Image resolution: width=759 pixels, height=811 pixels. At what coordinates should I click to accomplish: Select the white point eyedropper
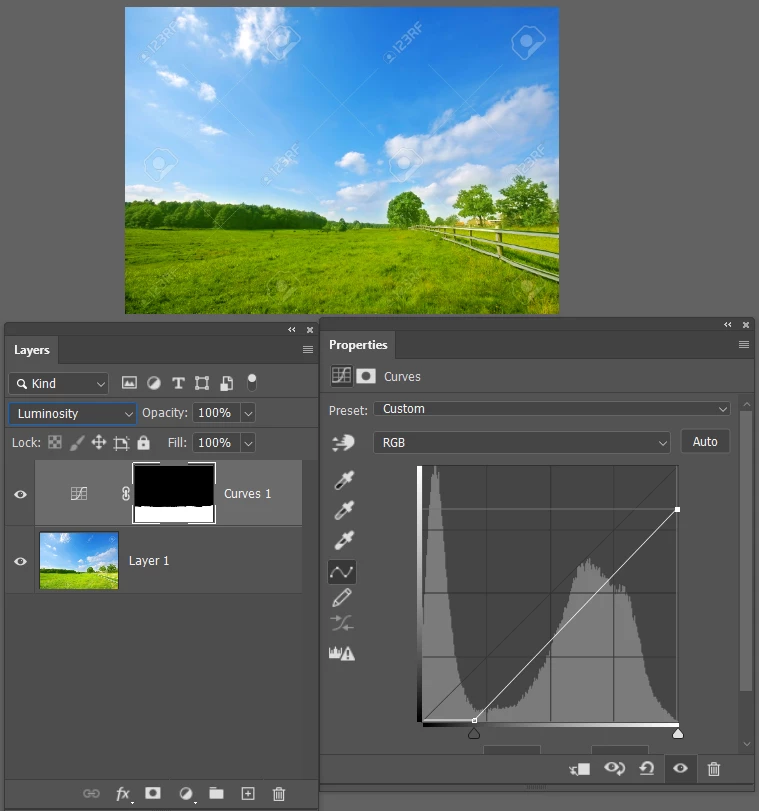click(x=344, y=540)
